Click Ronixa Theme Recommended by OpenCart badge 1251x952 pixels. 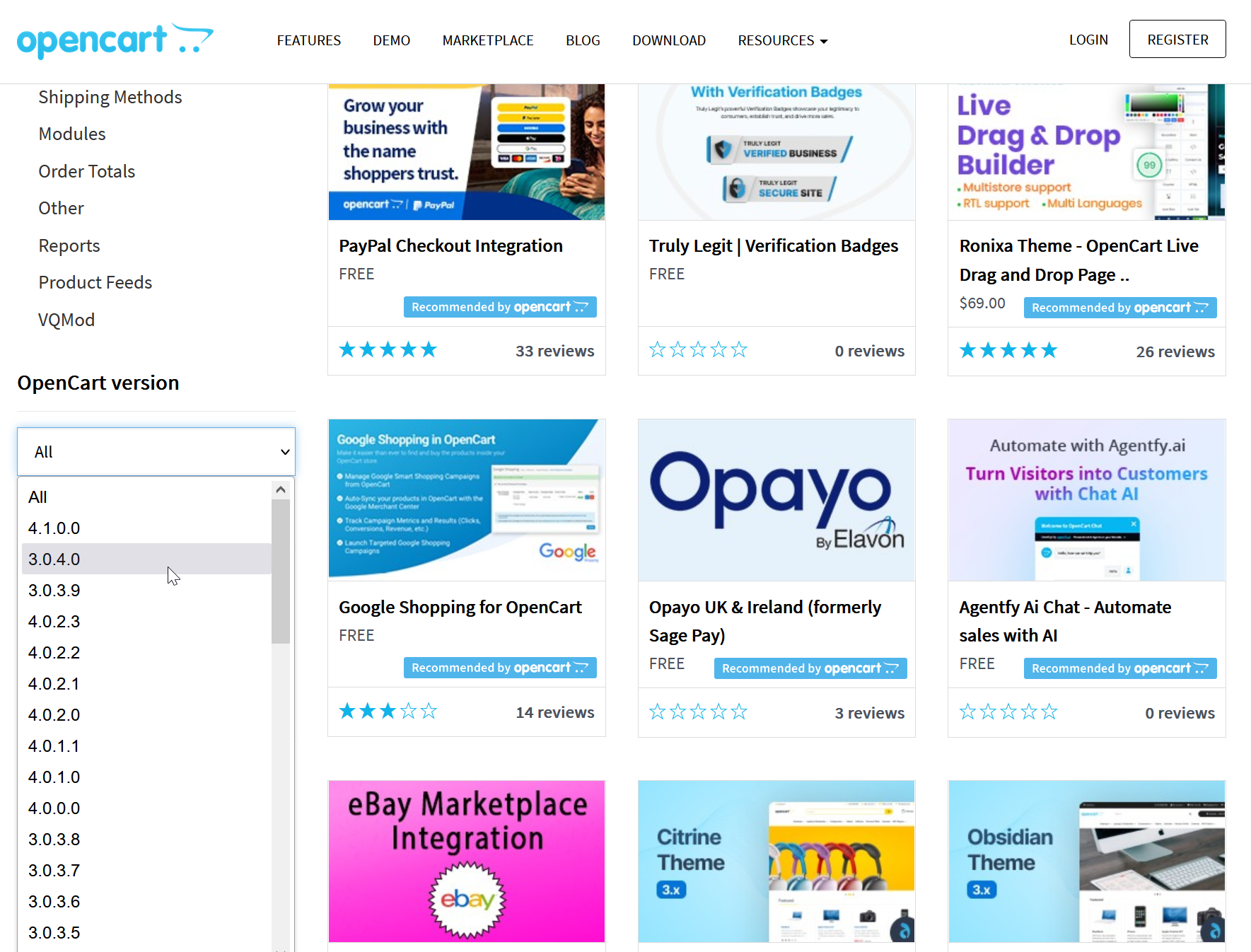1120,308
